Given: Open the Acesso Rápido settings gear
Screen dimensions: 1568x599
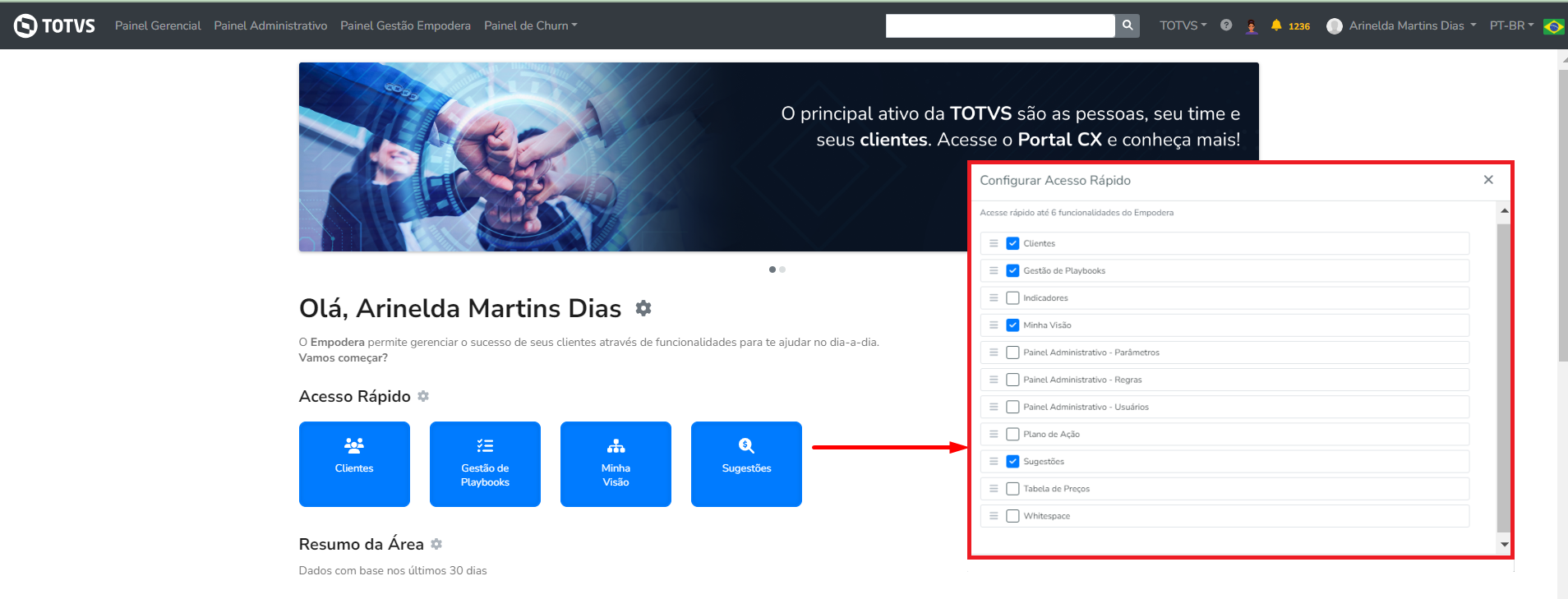Looking at the screenshot, I should click(423, 396).
